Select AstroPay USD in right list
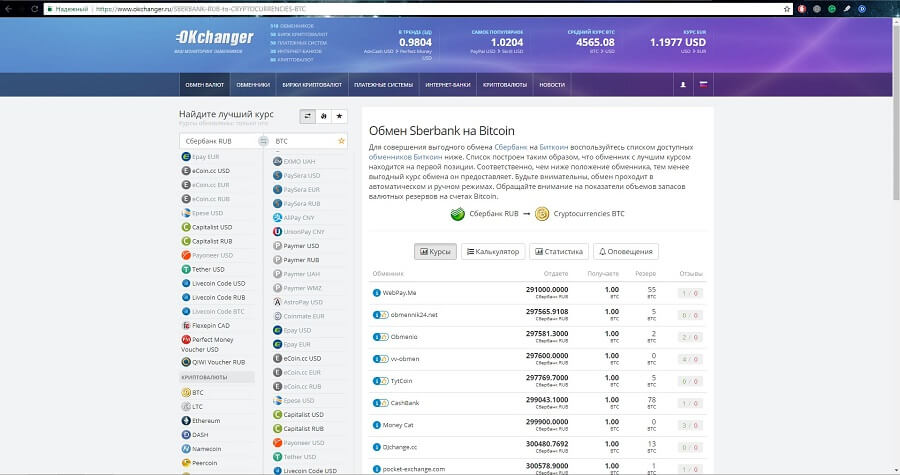Screen dimensions: 900x475 298,302
